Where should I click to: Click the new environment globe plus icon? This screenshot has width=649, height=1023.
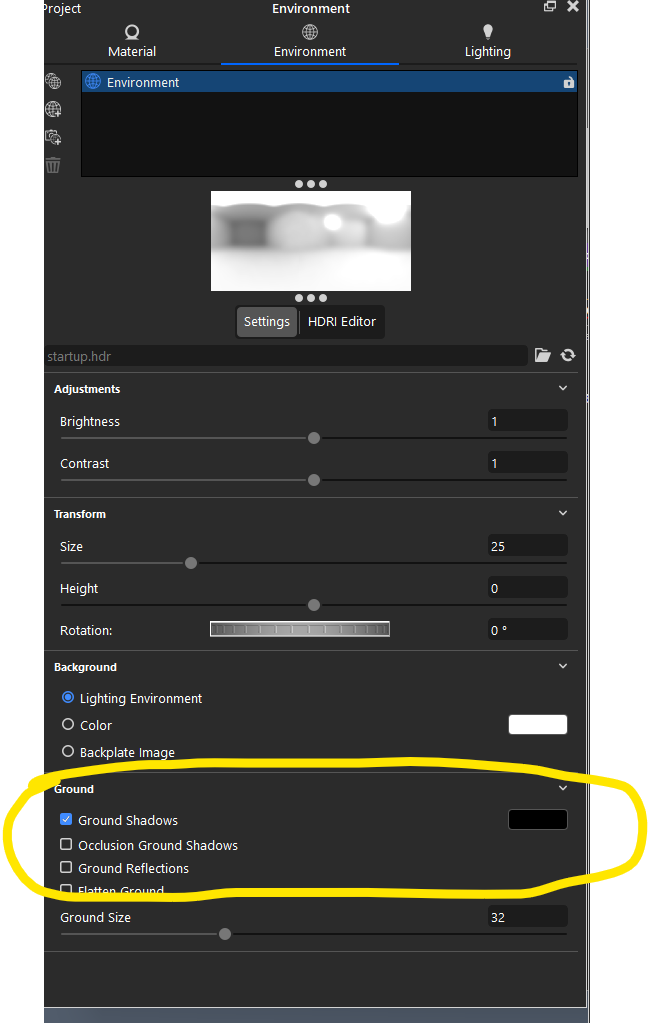[x=53, y=109]
